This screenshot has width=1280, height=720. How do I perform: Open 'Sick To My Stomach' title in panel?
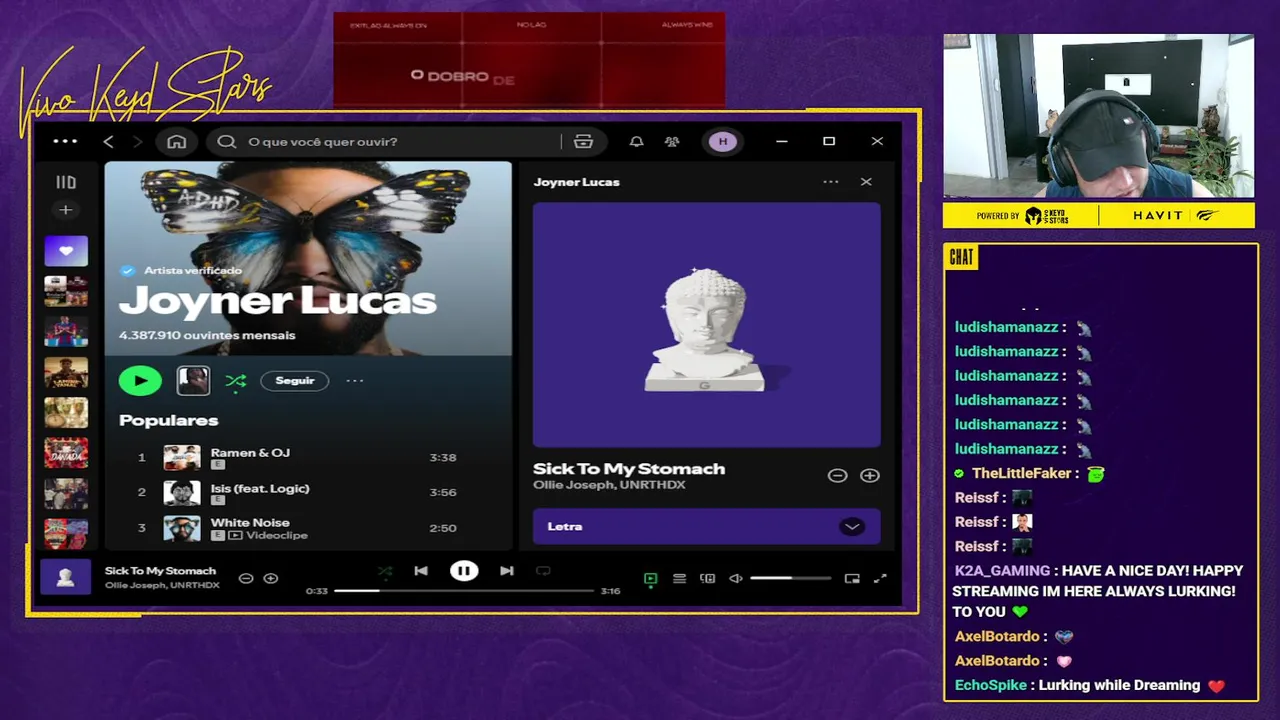[x=629, y=468]
